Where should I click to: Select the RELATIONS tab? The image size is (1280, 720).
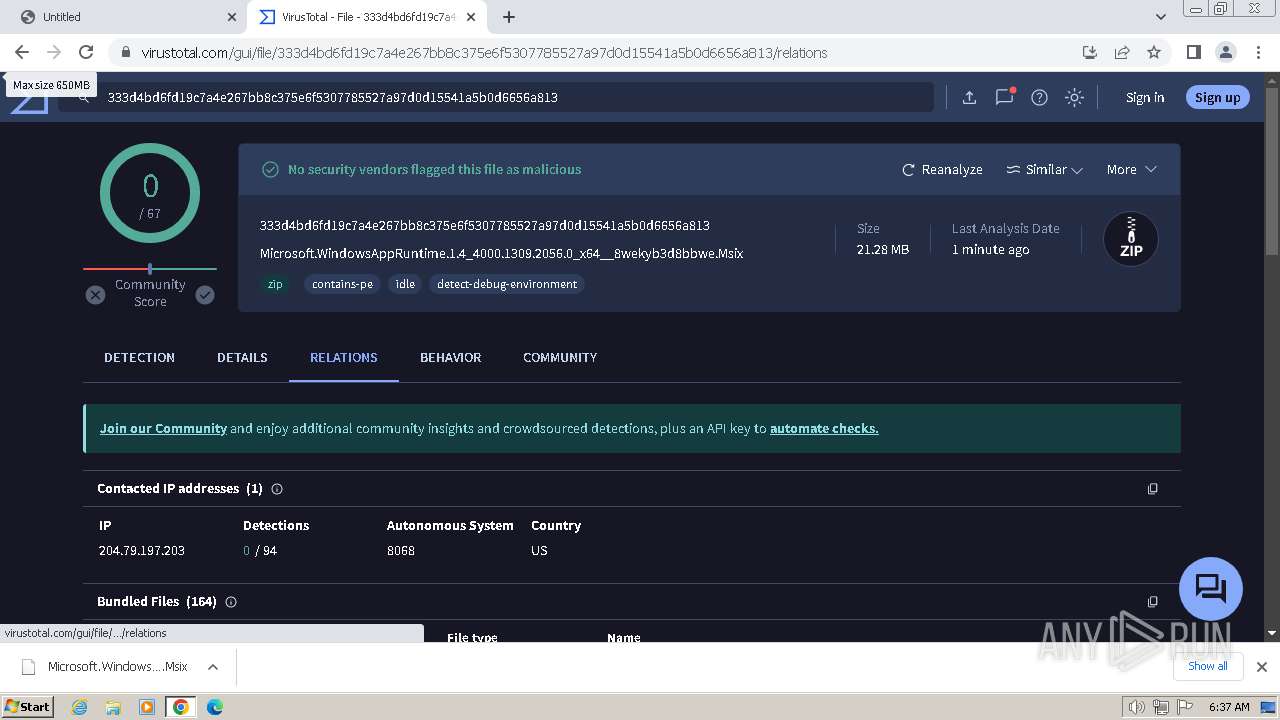coord(343,357)
